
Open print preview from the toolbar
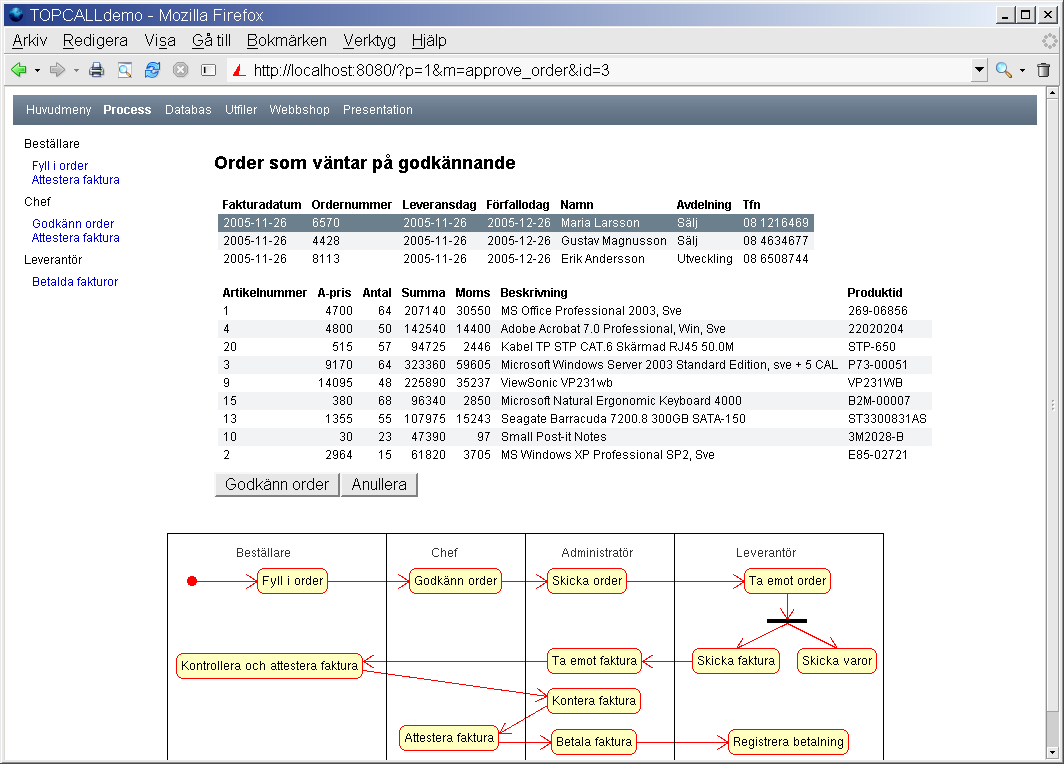(x=125, y=70)
